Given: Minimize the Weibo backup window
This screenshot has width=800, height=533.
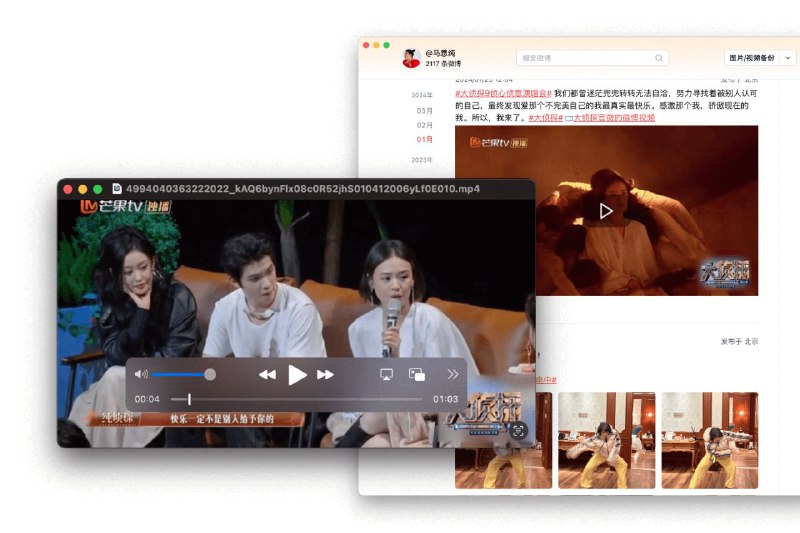Looking at the screenshot, I should click(376, 45).
